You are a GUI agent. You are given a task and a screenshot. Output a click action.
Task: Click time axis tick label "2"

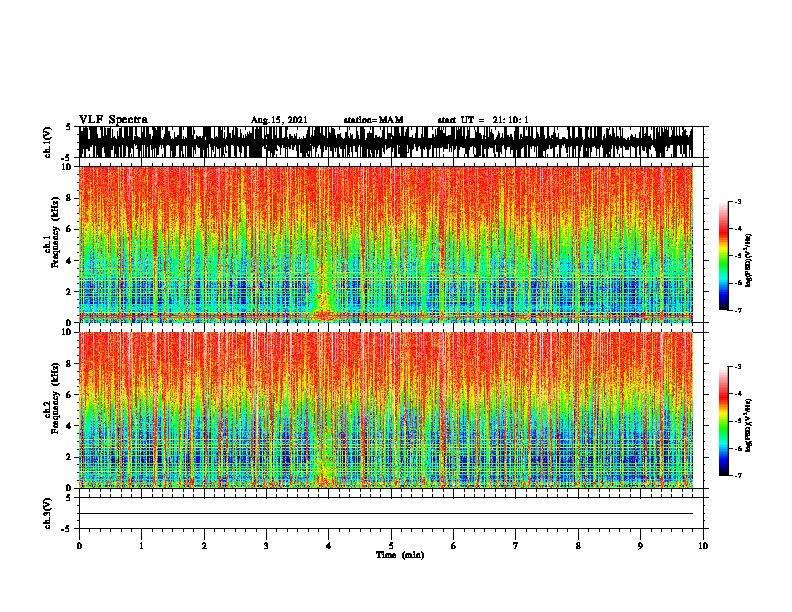click(204, 546)
